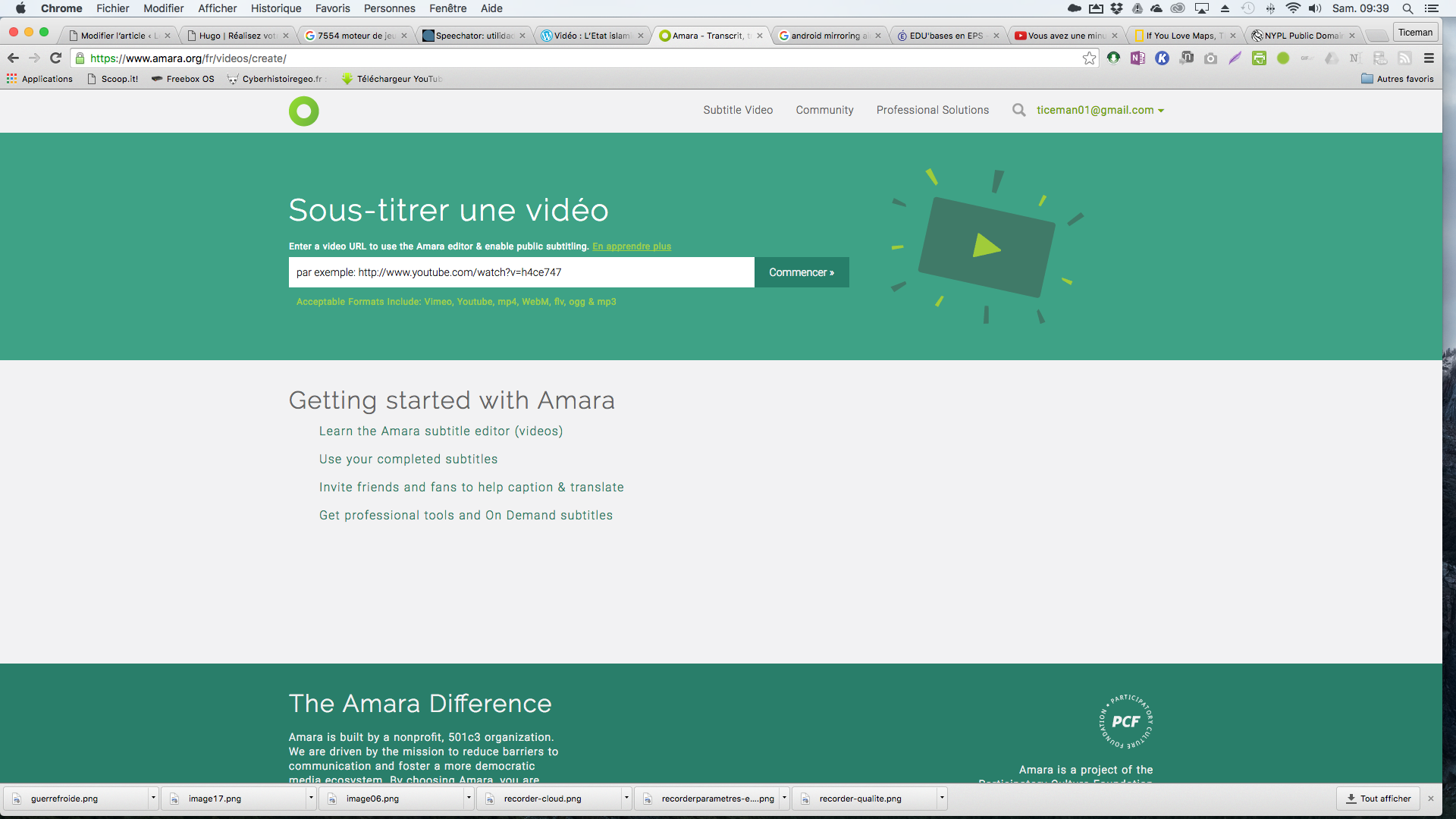Open image06.png download options arrow

[469, 798]
